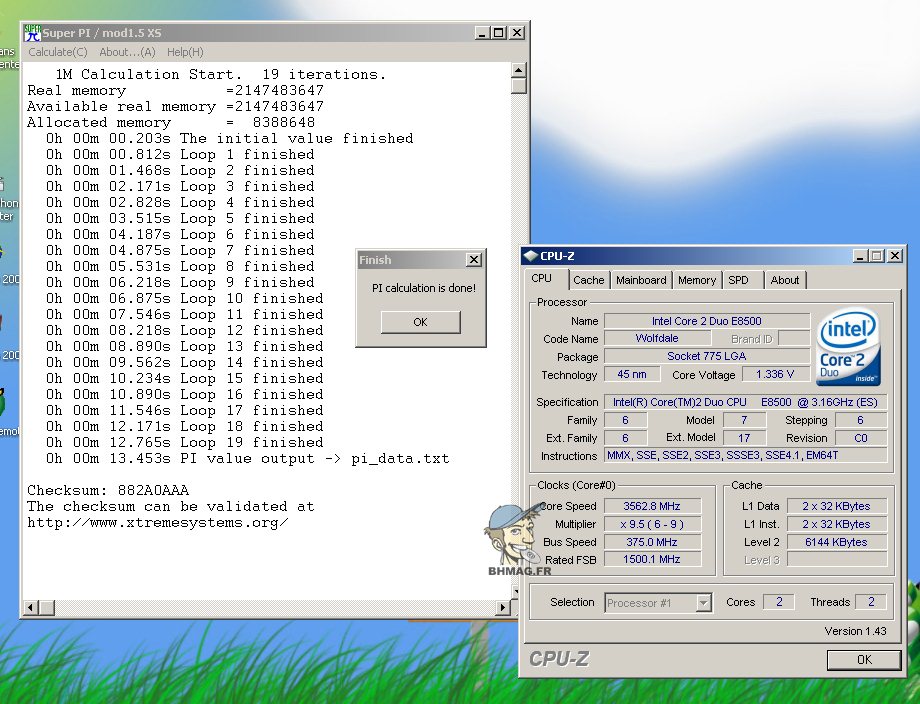Screen dimensions: 920x704
Task: Click the Version 1.43 label in CPU-Z
Action: pos(855,631)
